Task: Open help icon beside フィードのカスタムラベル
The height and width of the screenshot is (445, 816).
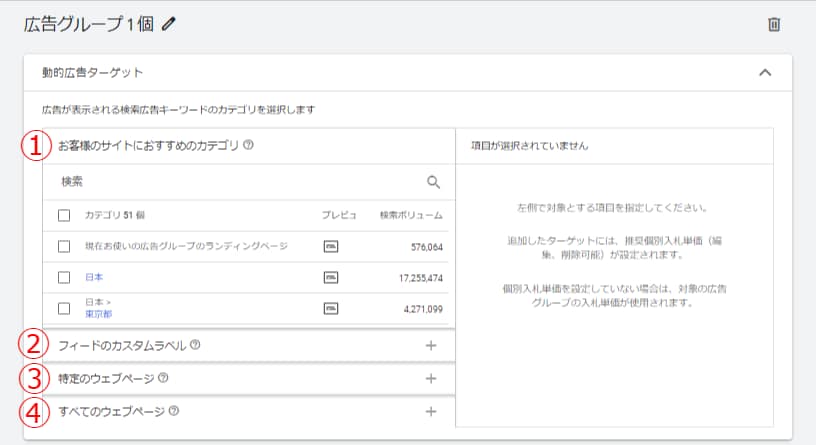Action: [x=195, y=345]
